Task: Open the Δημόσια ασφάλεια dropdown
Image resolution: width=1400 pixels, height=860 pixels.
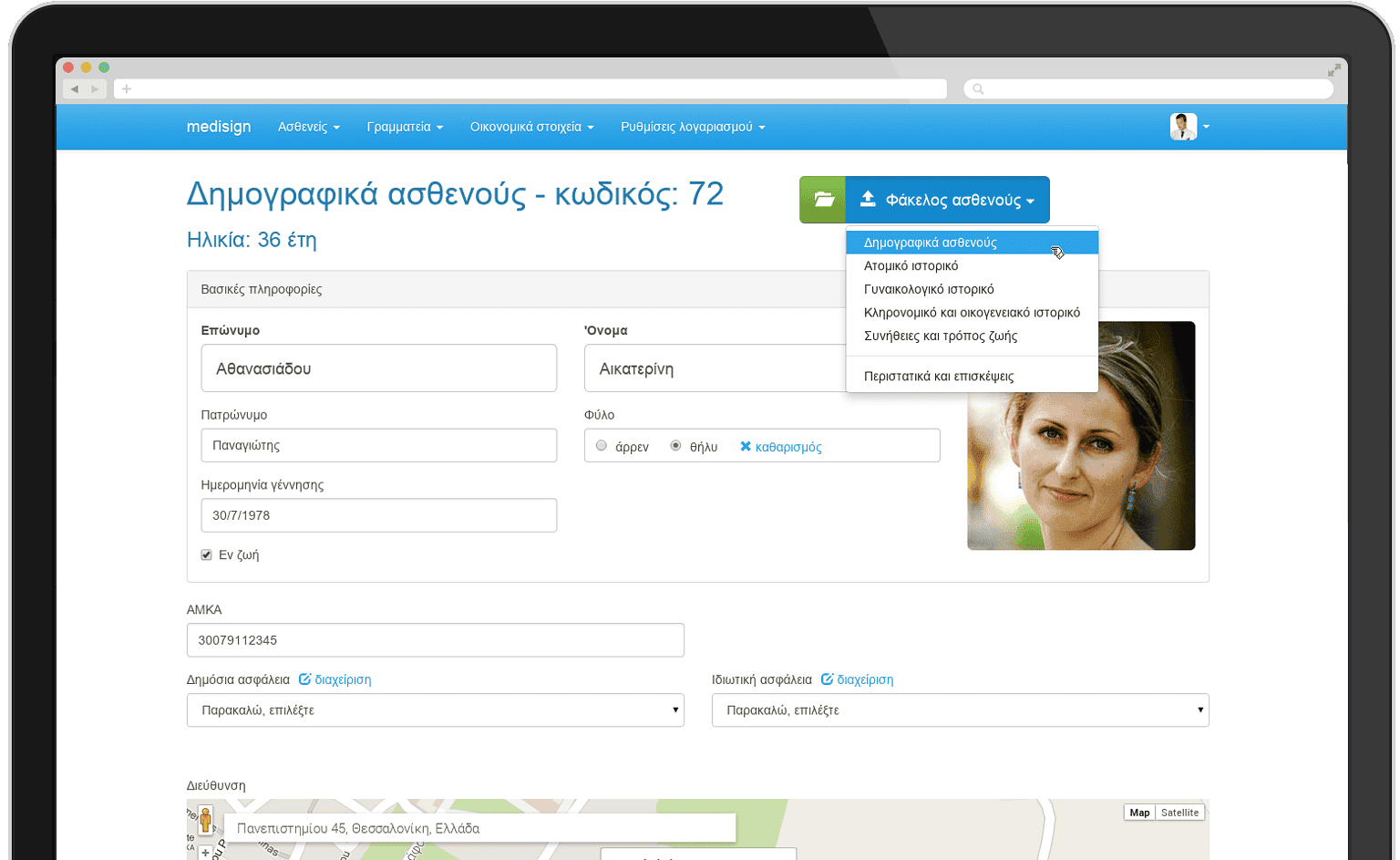Action: click(x=435, y=710)
